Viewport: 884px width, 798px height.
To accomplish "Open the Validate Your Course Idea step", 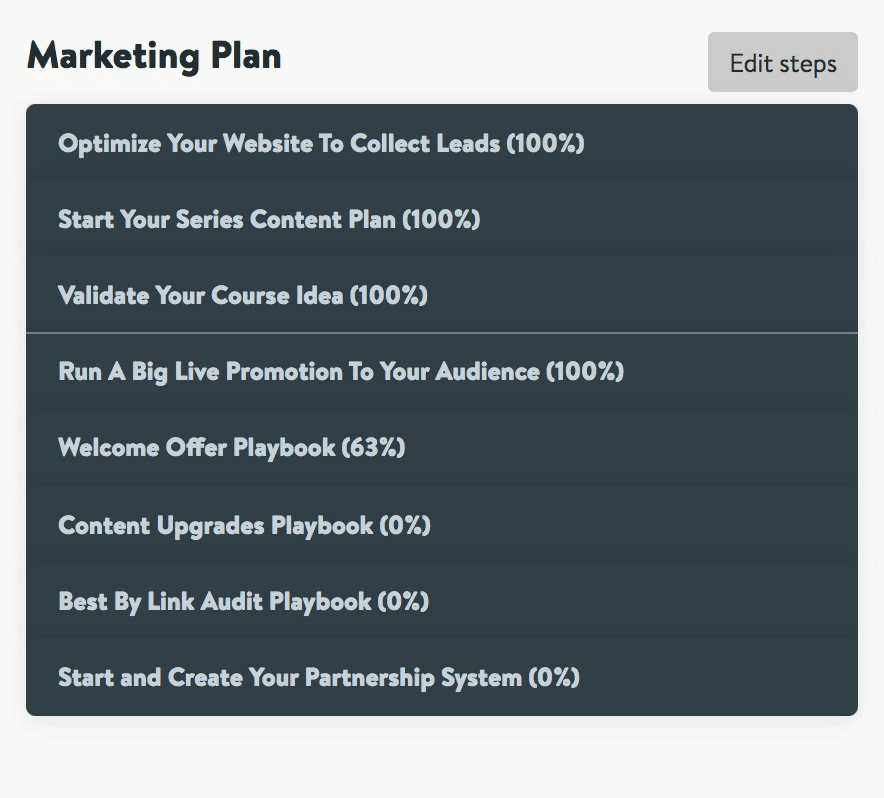I will coord(242,296).
